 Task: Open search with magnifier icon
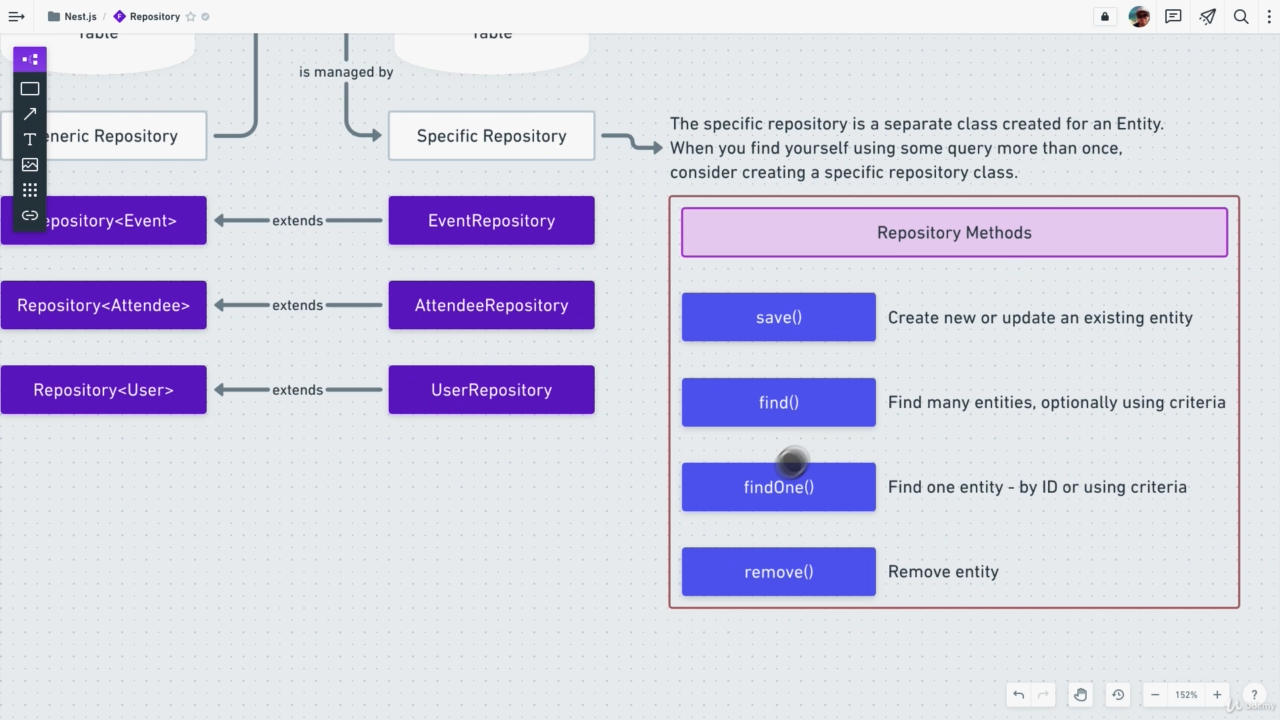pyautogui.click(x=1241, y=17)
